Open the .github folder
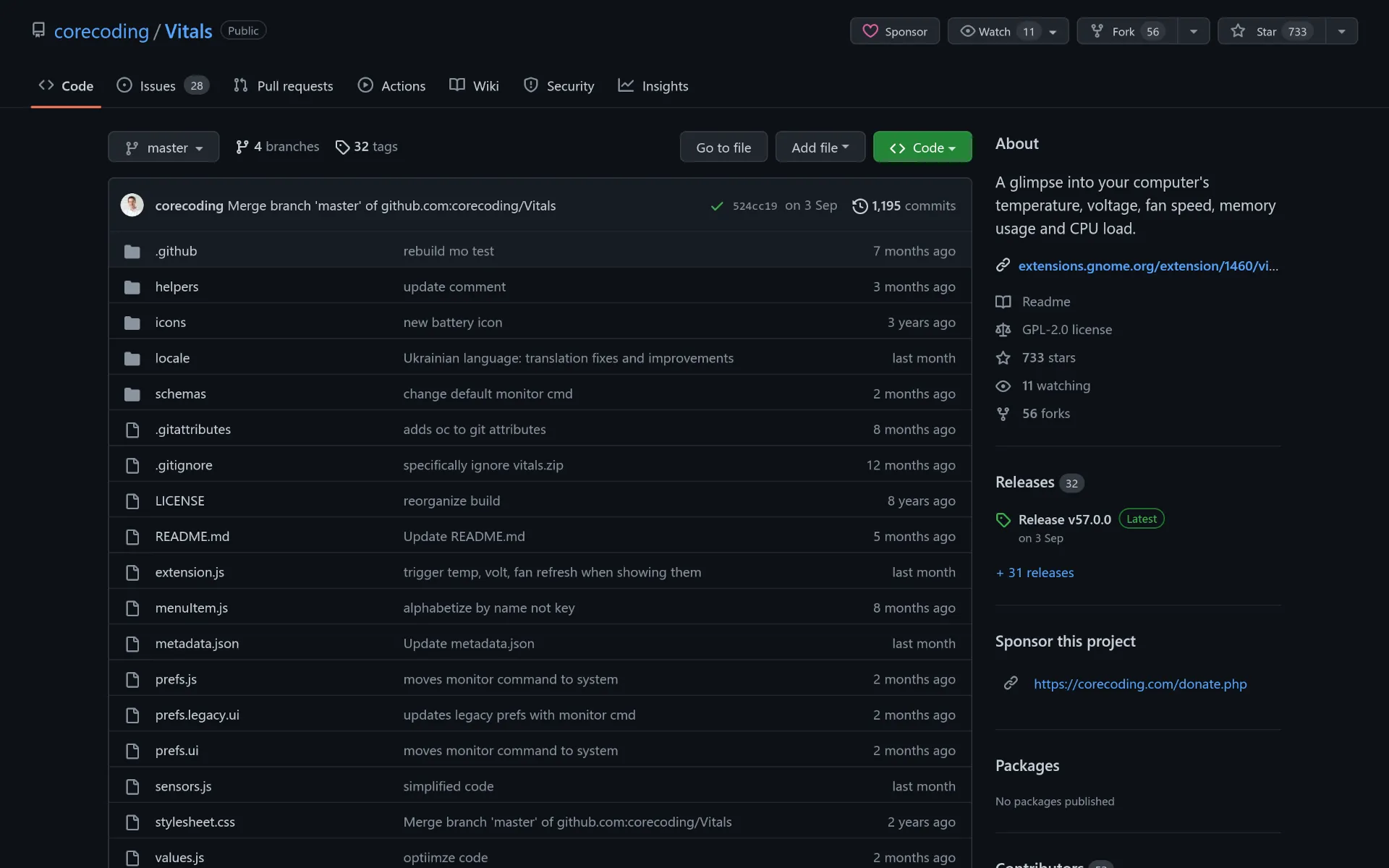The image size is (1389, 868). pyautogui.click(x=176, y=251)
